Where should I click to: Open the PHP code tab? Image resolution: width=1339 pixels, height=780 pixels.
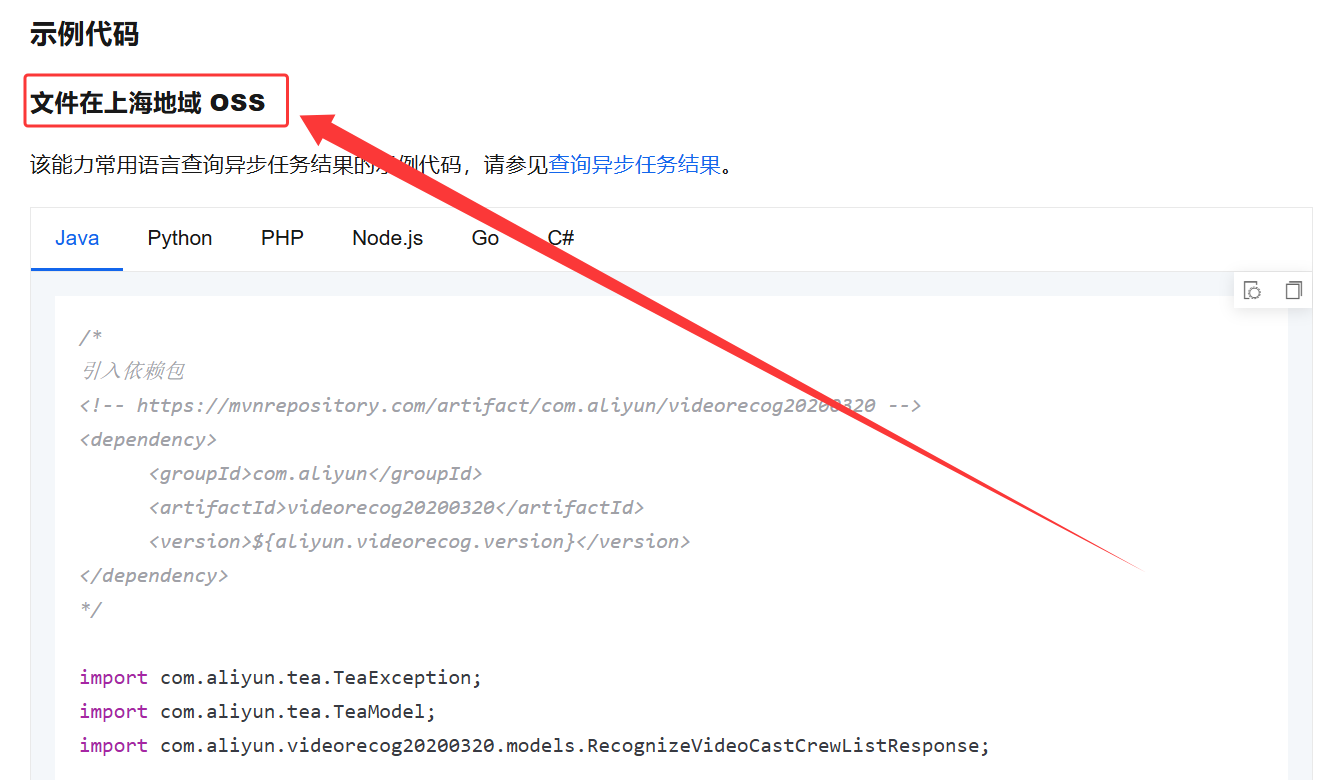click(x=282, y=238)
